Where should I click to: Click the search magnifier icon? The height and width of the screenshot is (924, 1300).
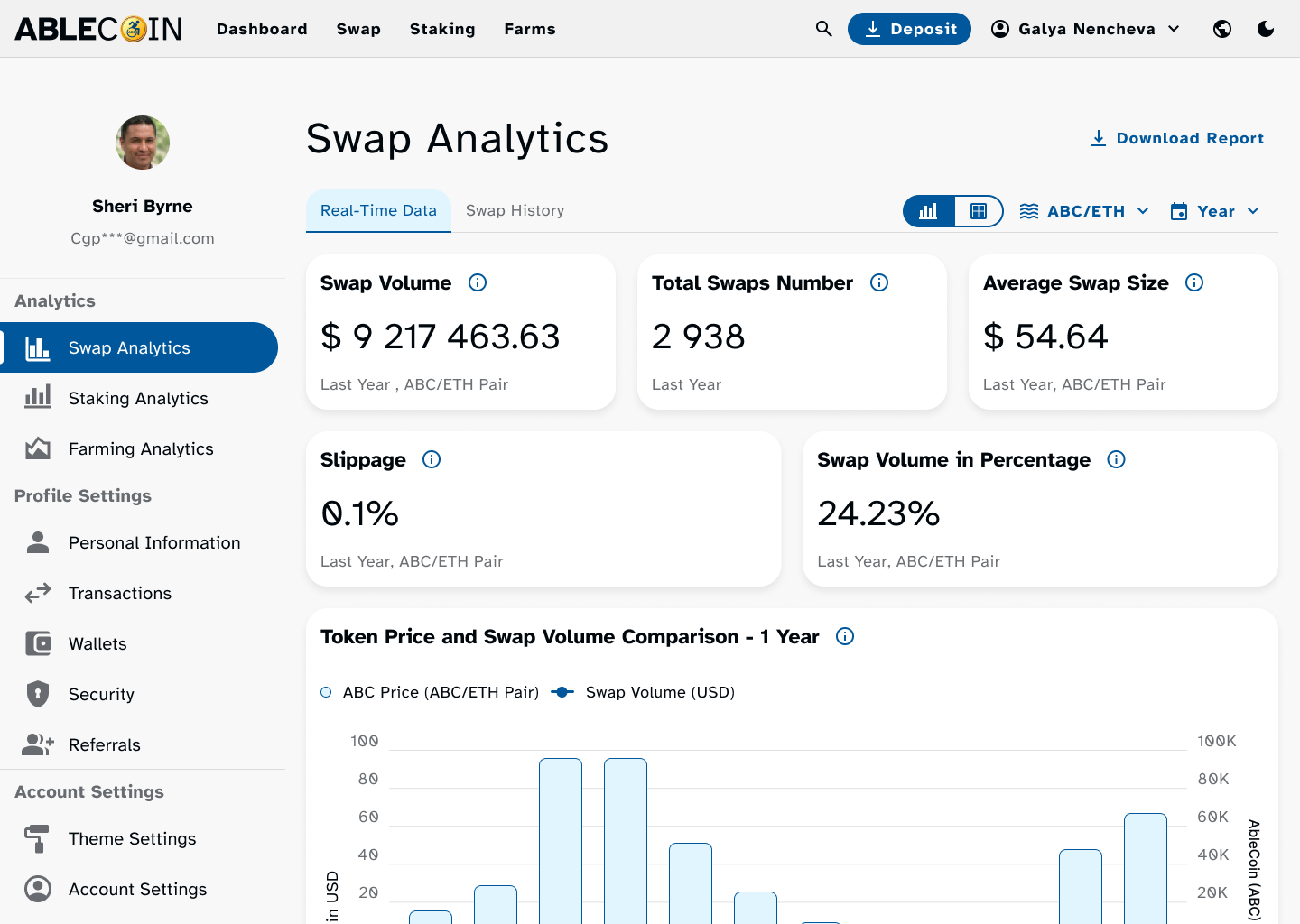tap(823, 29)
